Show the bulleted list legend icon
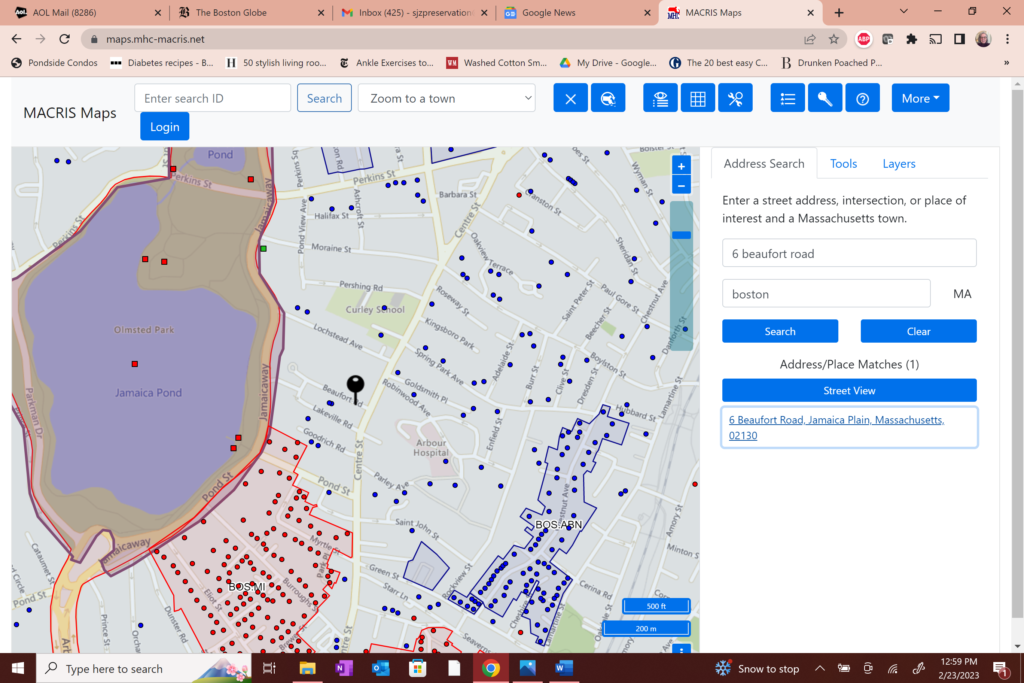Image resolution: width=1024 pixels, height=683 pixels. tap(788, 98)
